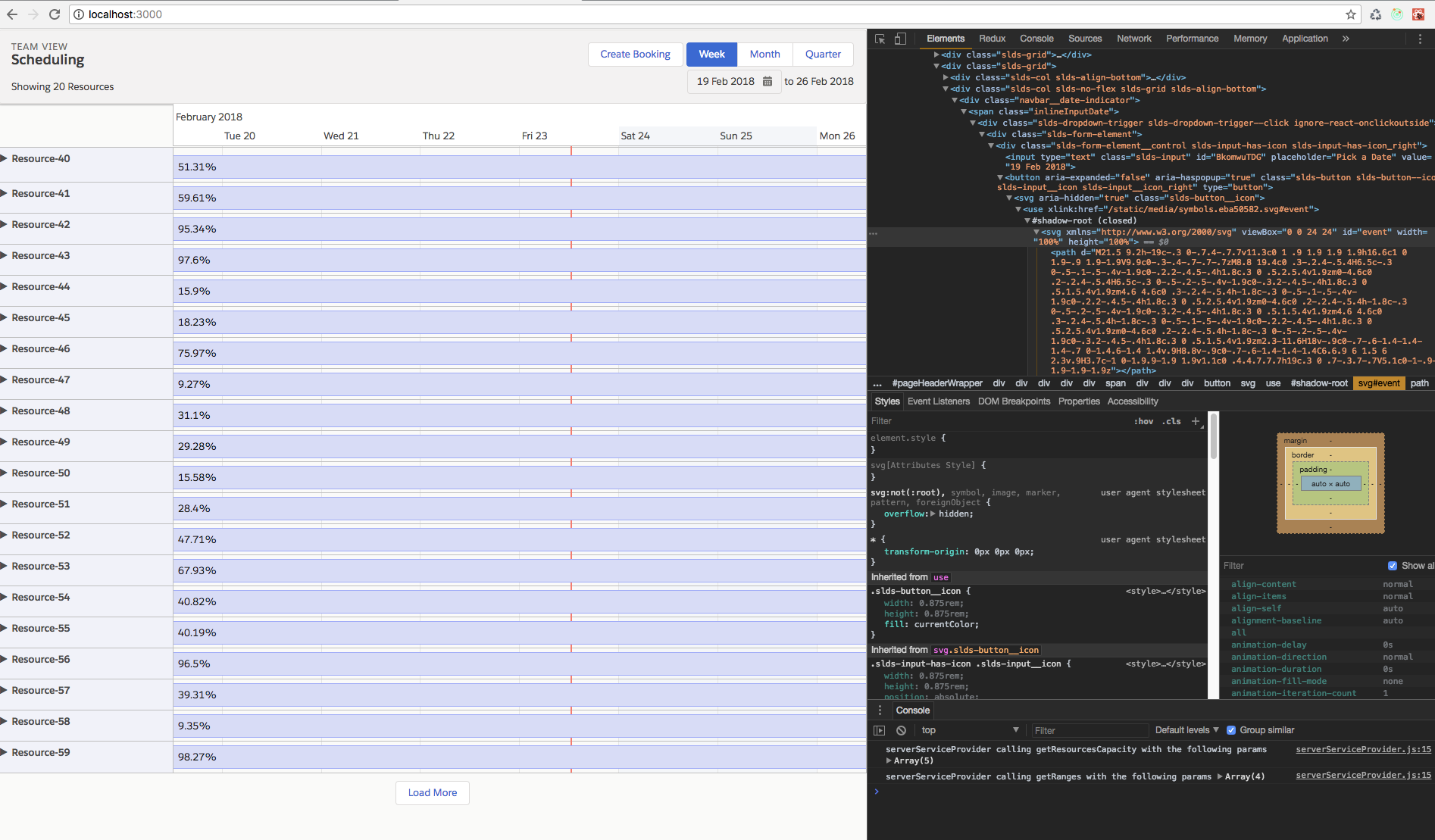
Task: Open the date picker calendar icon
Action: tap(768, 81)
